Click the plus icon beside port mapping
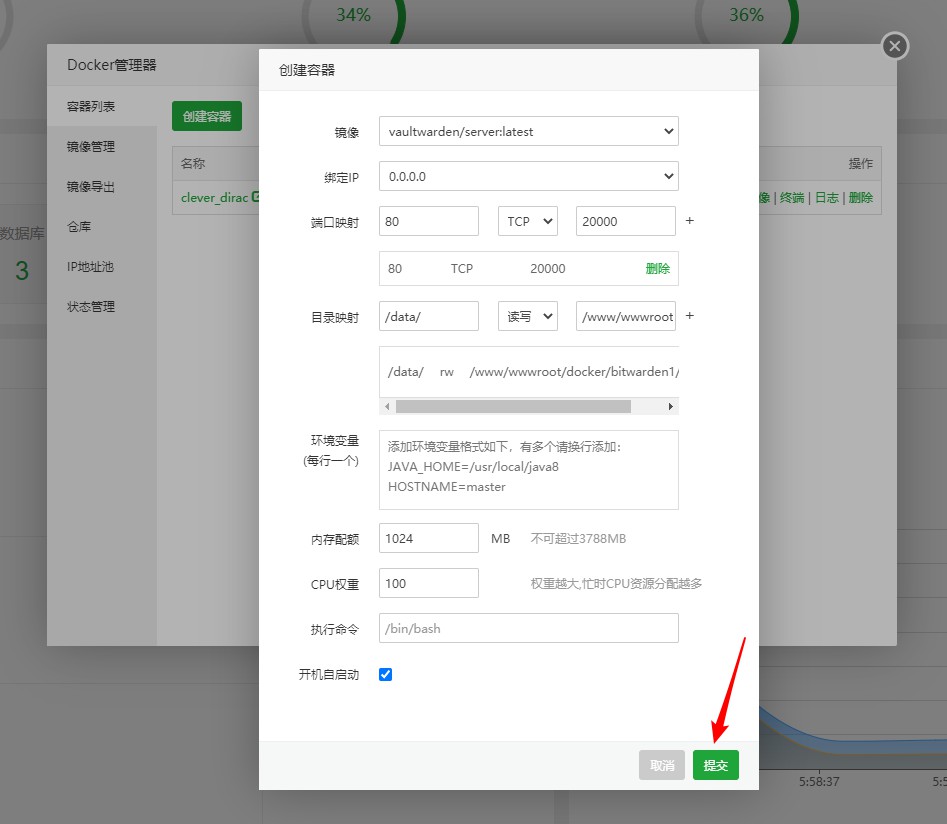Viewport: 947px width, 824px height. 689,220
